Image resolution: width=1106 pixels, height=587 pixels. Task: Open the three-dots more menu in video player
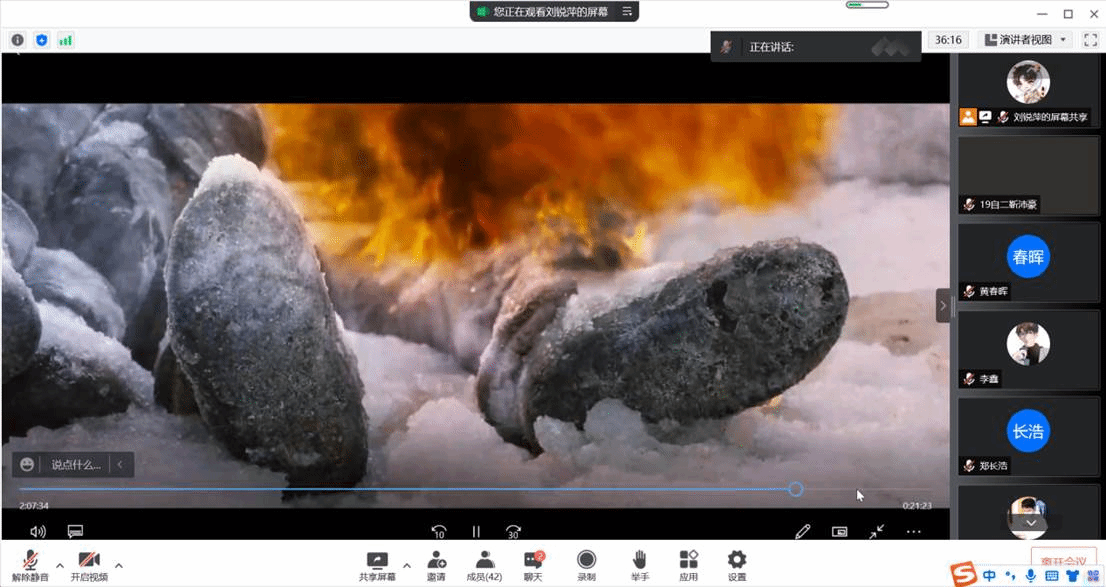pyautogui.click(x=913, y=532)
